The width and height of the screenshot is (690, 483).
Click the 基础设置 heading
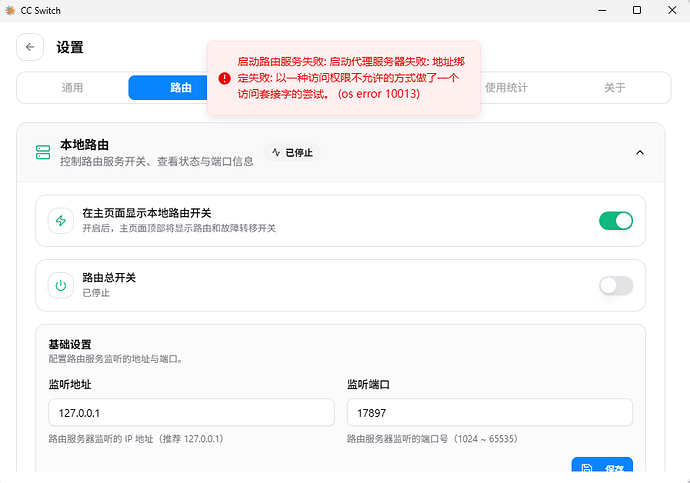(70, 344)
